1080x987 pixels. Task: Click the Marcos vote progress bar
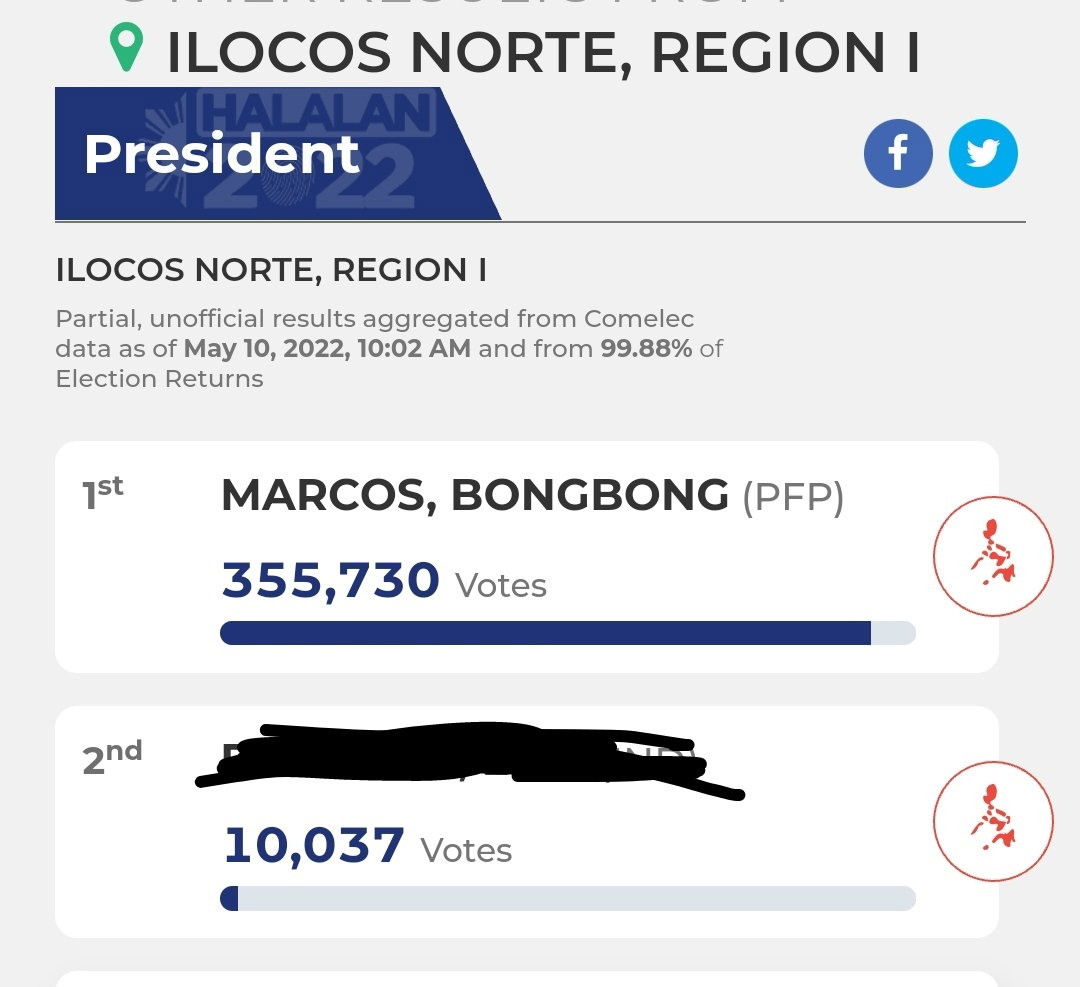click(568, 633)
